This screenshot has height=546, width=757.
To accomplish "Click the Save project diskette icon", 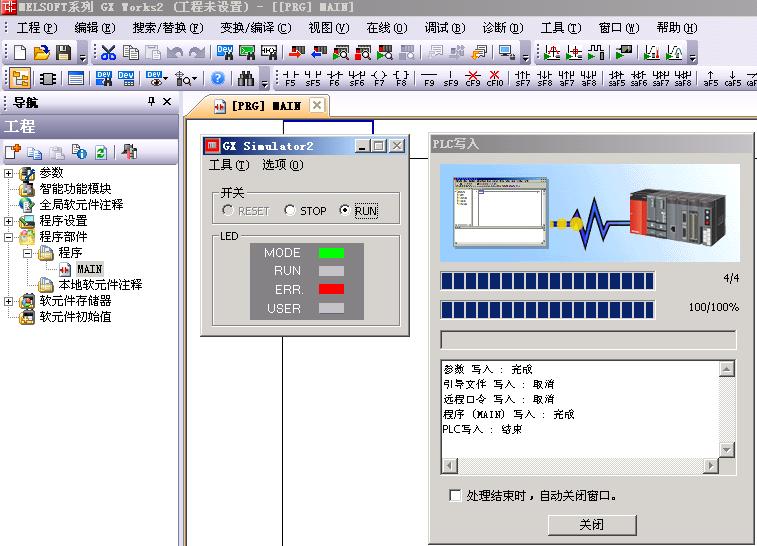I will pos(63,52).
